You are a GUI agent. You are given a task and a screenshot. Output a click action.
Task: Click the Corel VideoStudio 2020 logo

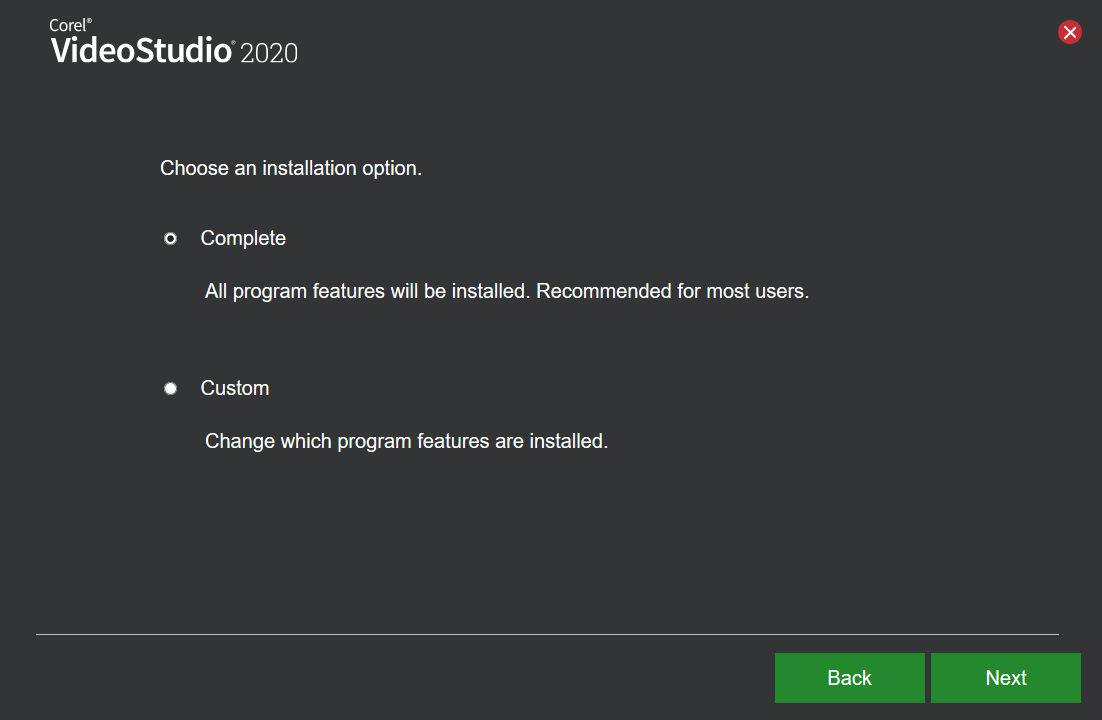(174, 42)
